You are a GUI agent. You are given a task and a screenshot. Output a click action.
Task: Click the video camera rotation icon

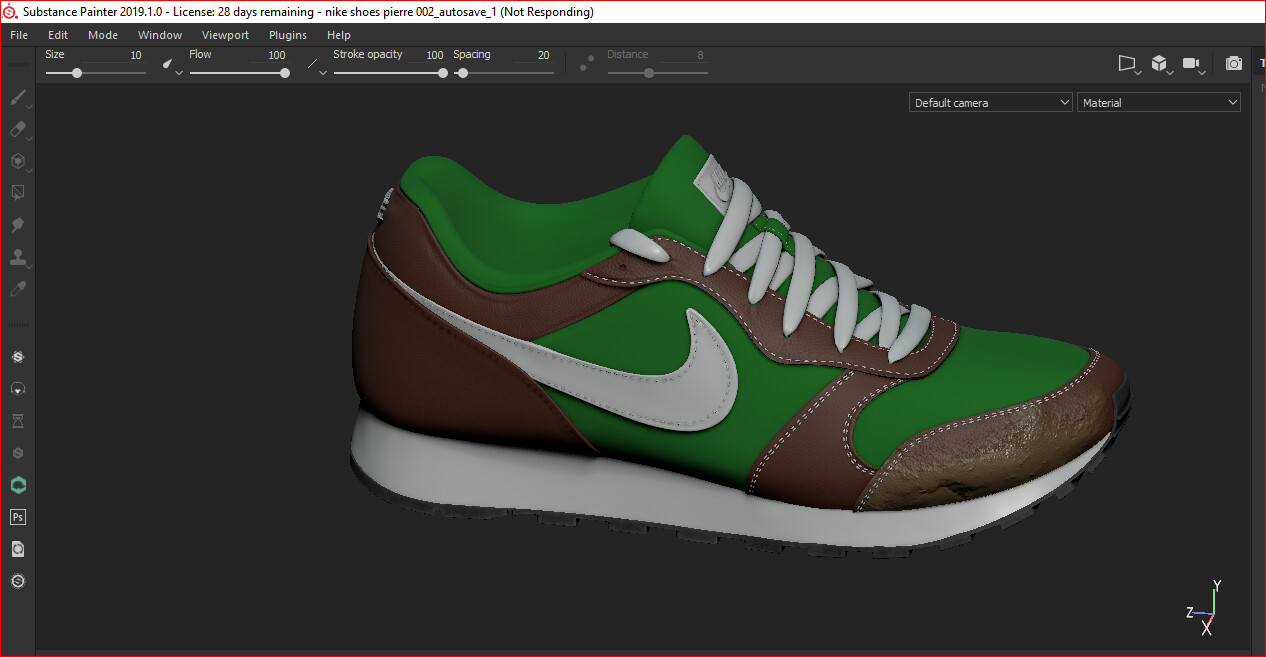pos(1190,63)
